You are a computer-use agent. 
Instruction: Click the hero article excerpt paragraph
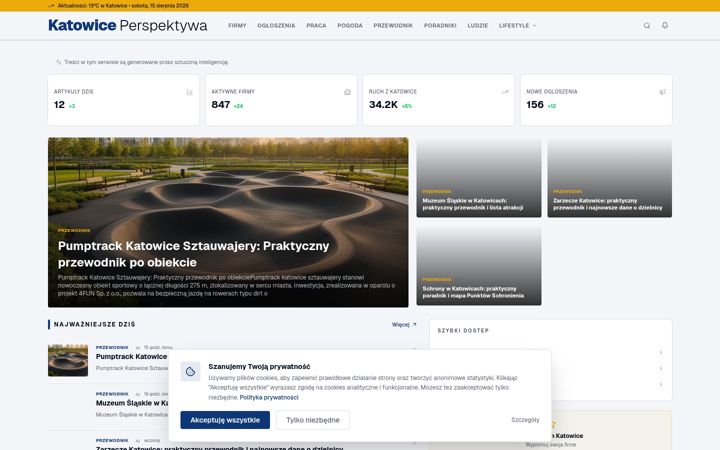226,286
